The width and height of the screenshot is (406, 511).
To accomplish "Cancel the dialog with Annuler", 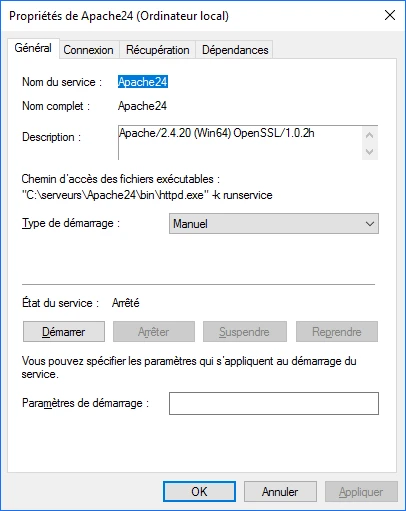I will (280, 491).
